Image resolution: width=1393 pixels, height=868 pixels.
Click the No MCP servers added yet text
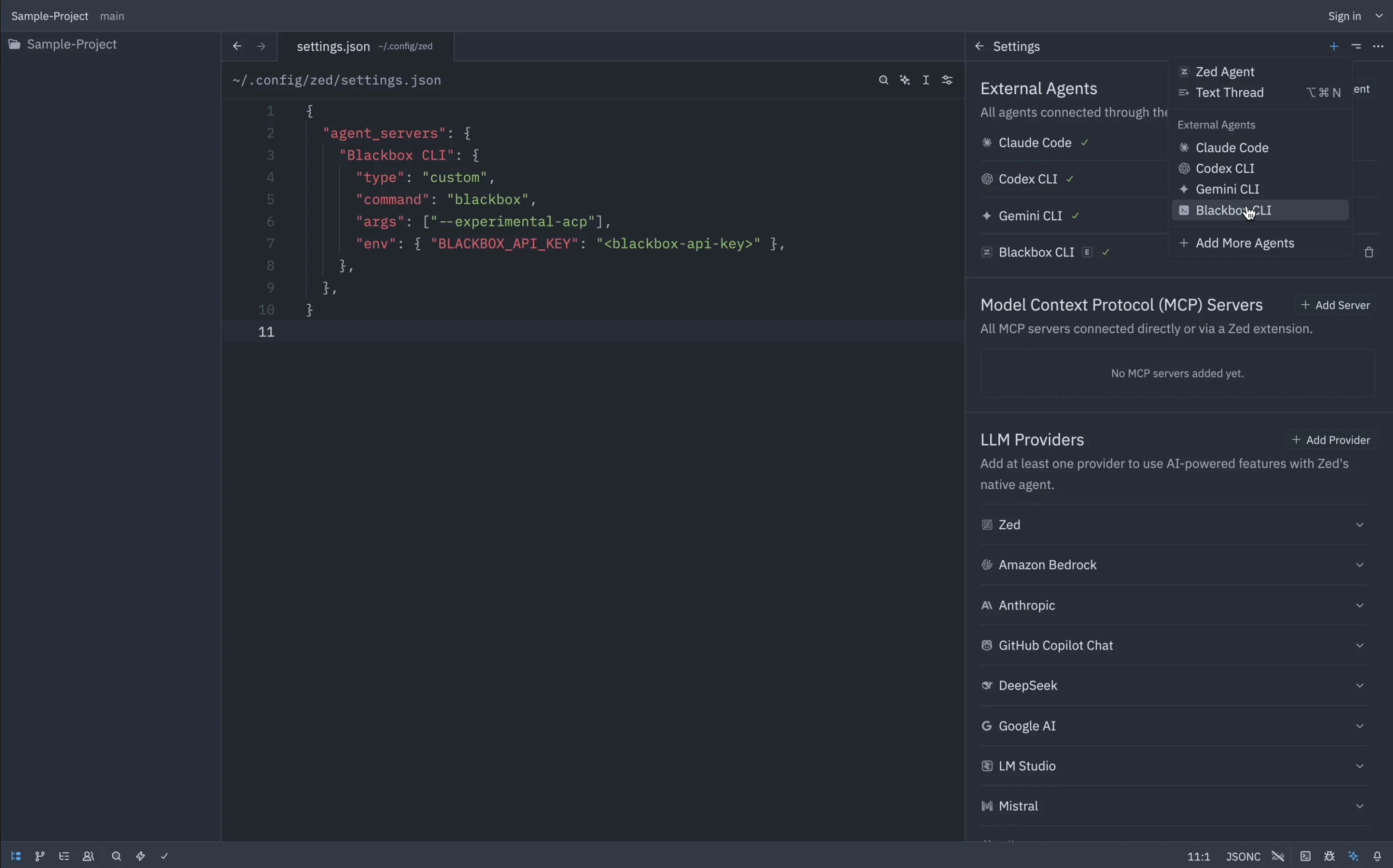[1177, 373]
